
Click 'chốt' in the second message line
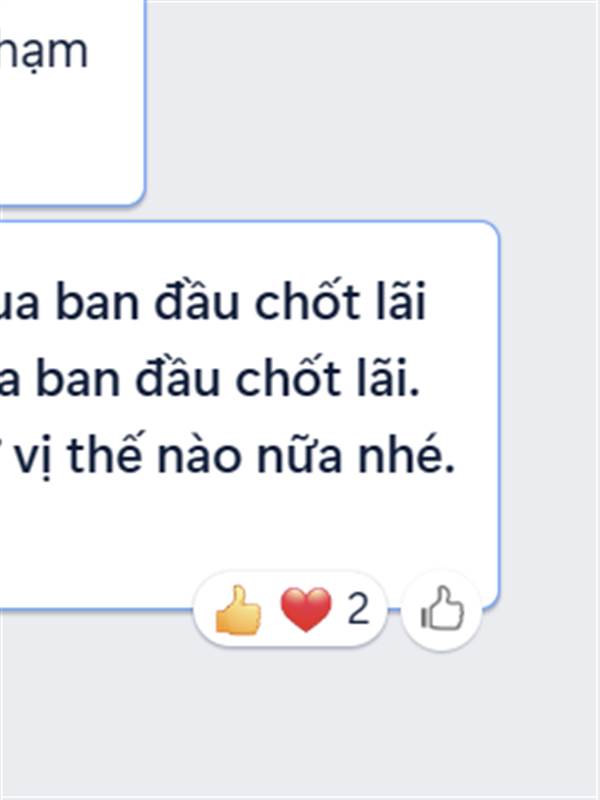point(288,378)
